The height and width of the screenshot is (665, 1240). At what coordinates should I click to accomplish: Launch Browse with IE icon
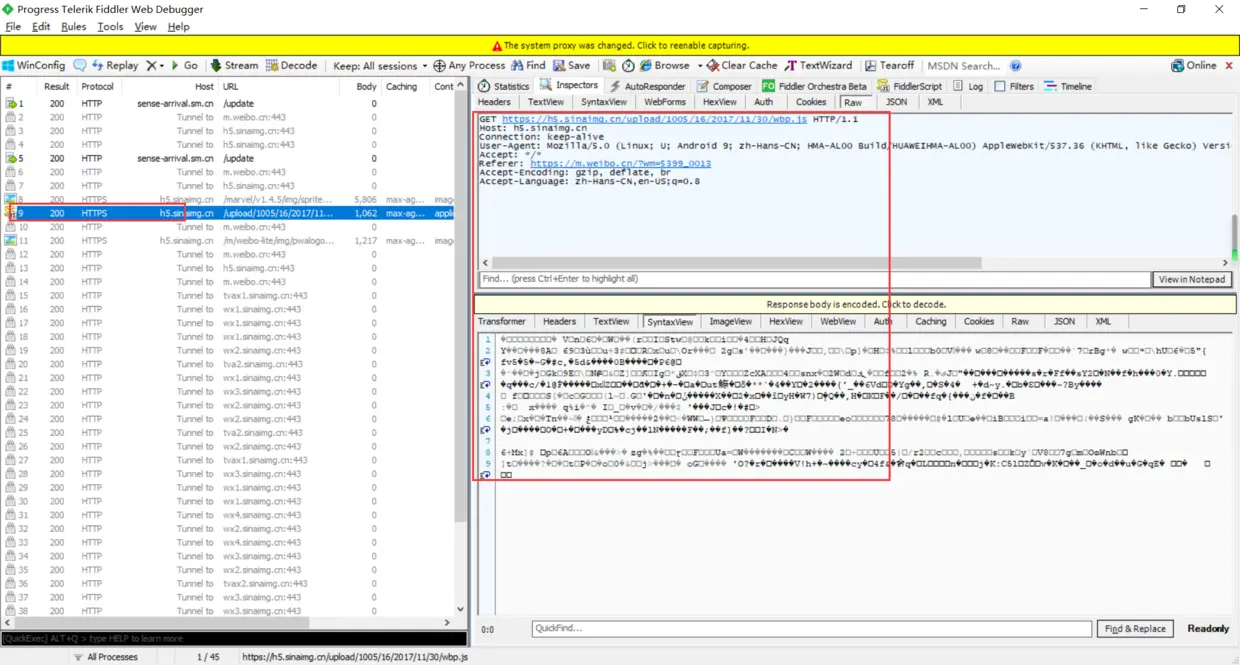[x=665, y=65]
